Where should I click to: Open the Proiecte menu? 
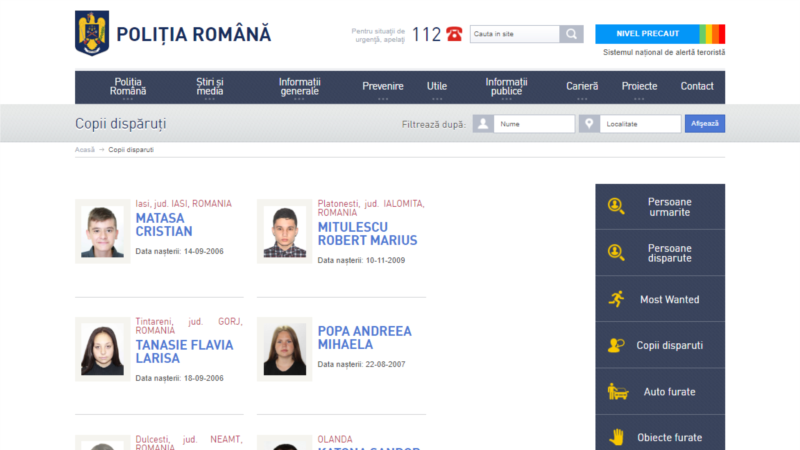pos(639,87)
